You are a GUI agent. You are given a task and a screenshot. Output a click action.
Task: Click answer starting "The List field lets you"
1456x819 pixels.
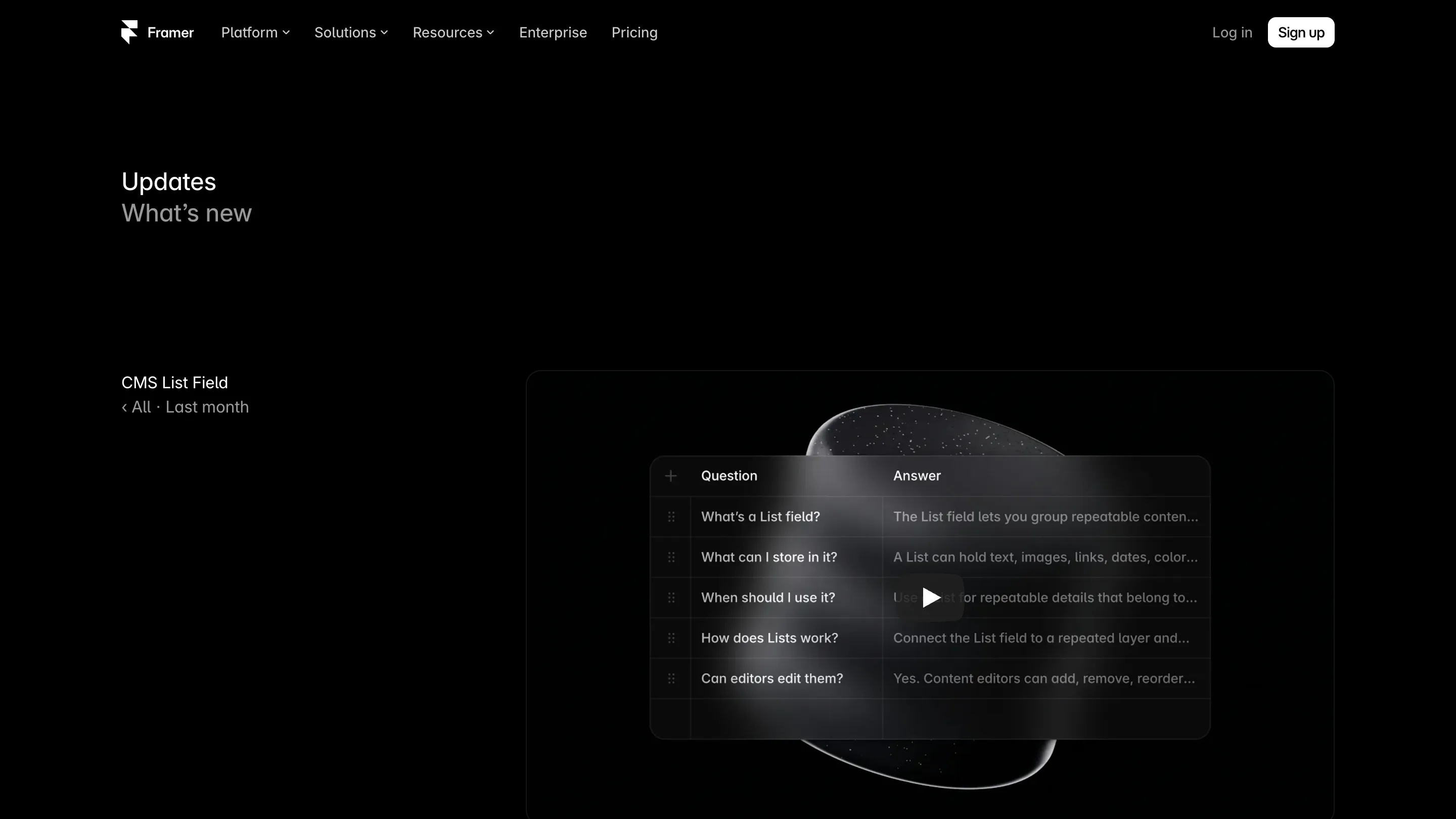(x=1045, y=517)
